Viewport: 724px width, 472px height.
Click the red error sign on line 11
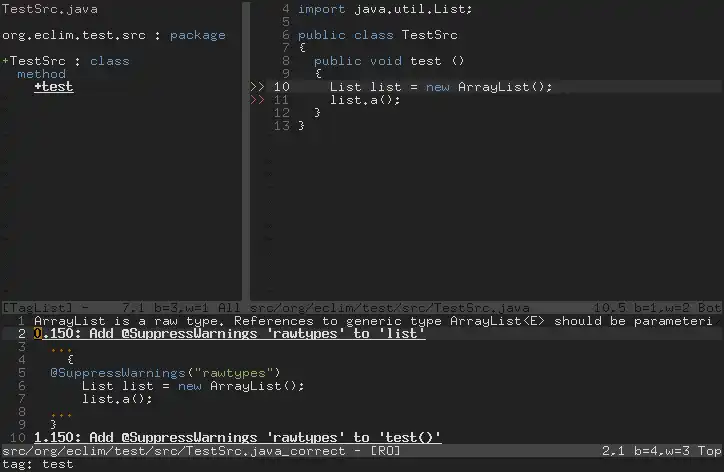[x=257, y=100]
